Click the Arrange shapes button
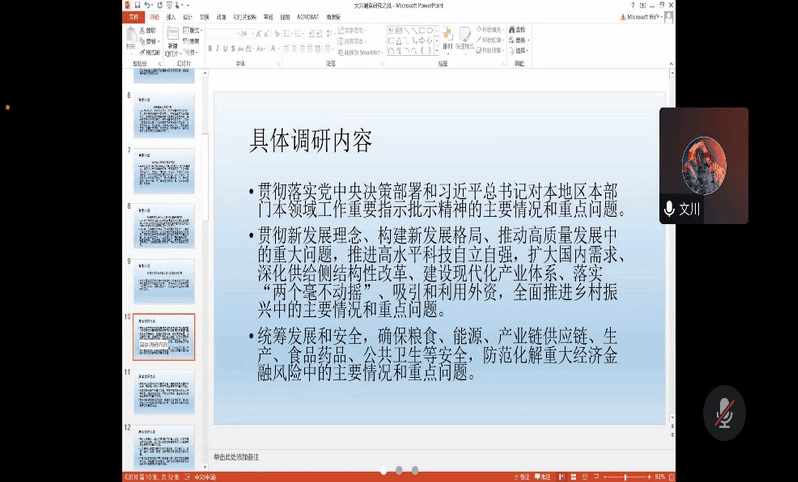 click(x=447, y=40)
